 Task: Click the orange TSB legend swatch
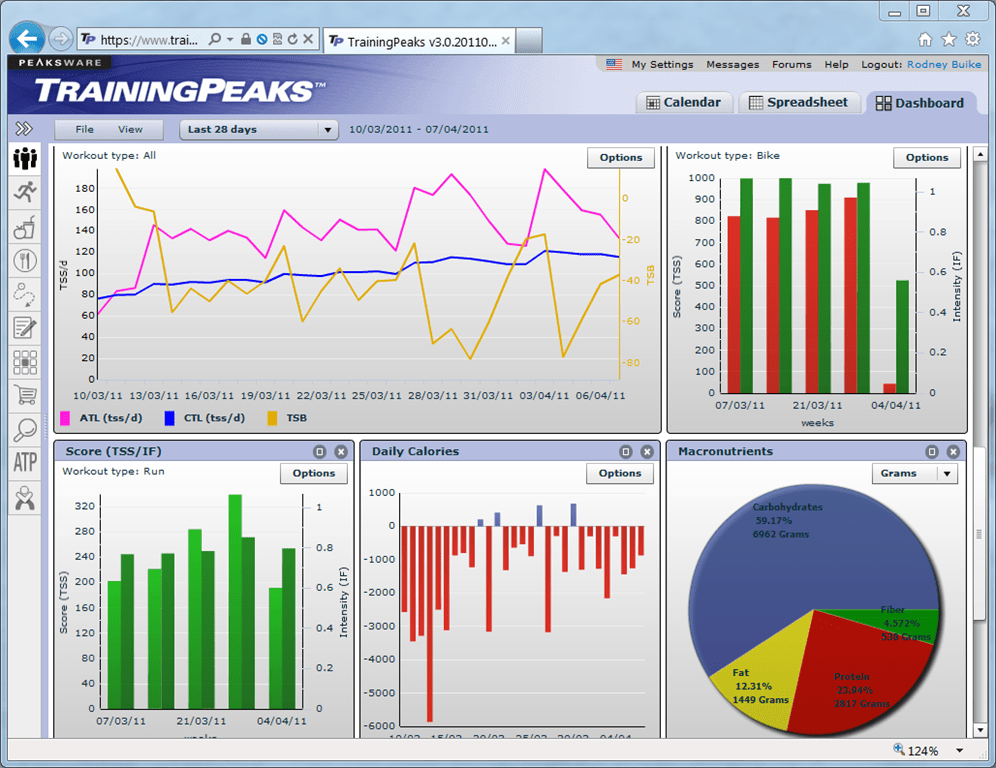pos(272,418)
